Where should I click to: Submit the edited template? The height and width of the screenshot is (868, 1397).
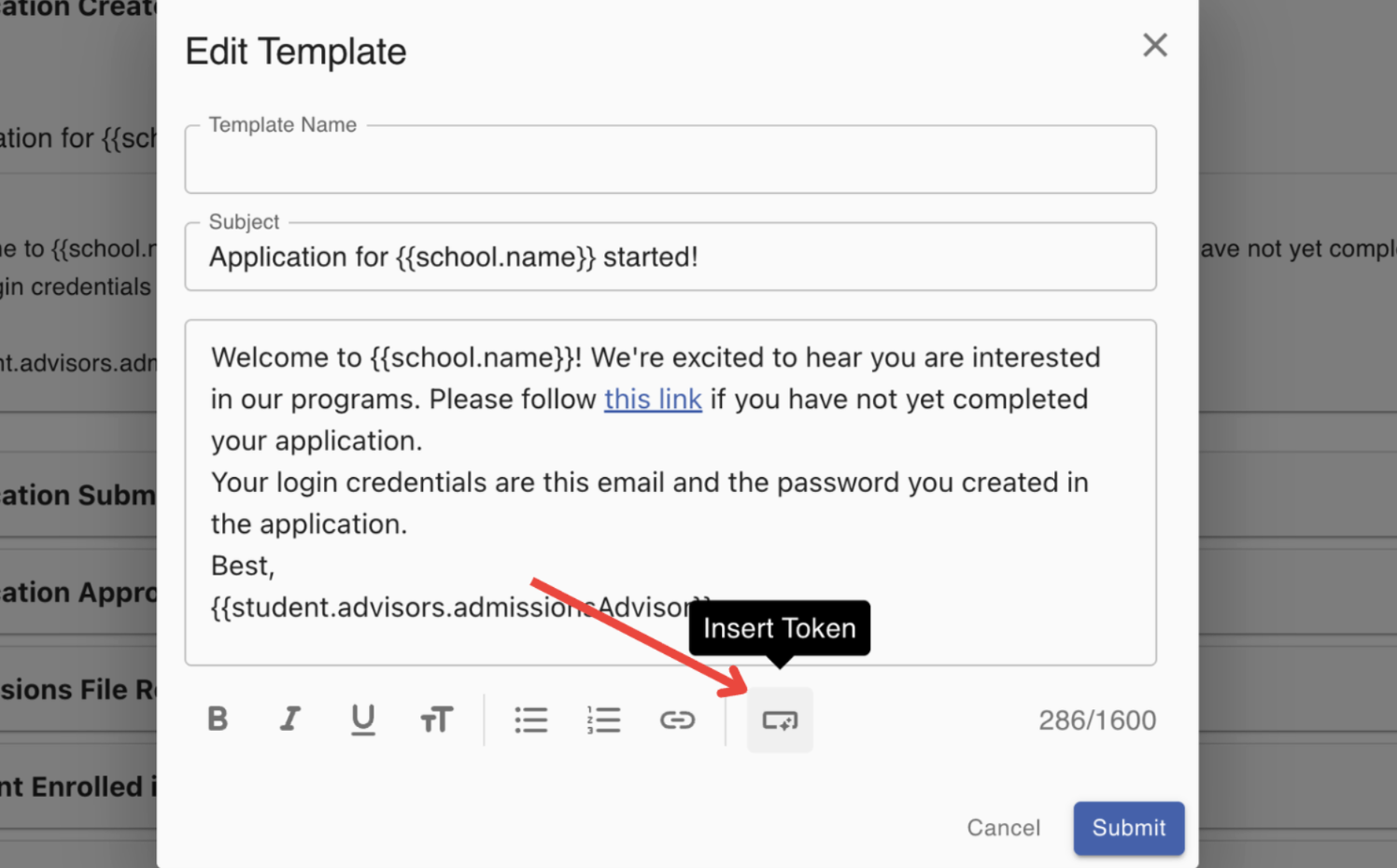pos(1129,828)
